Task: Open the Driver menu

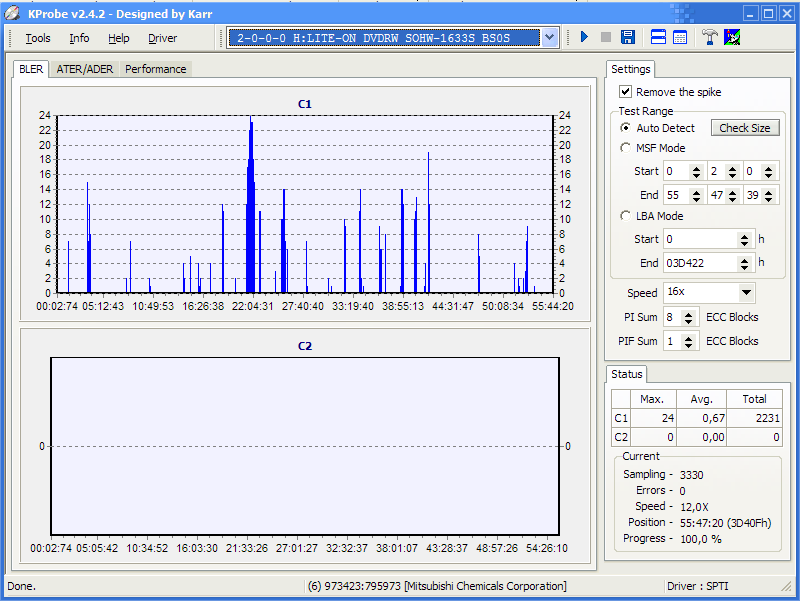Action: pos(162,38)
